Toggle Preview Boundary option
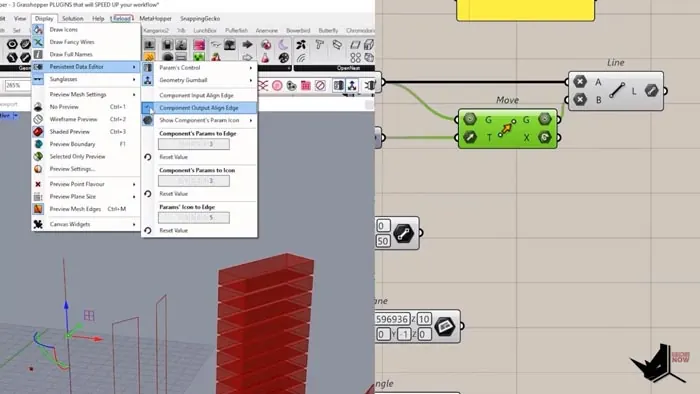The width and height of the screenshot is (700, 394). pyautogui.click(x=86, y=144)
